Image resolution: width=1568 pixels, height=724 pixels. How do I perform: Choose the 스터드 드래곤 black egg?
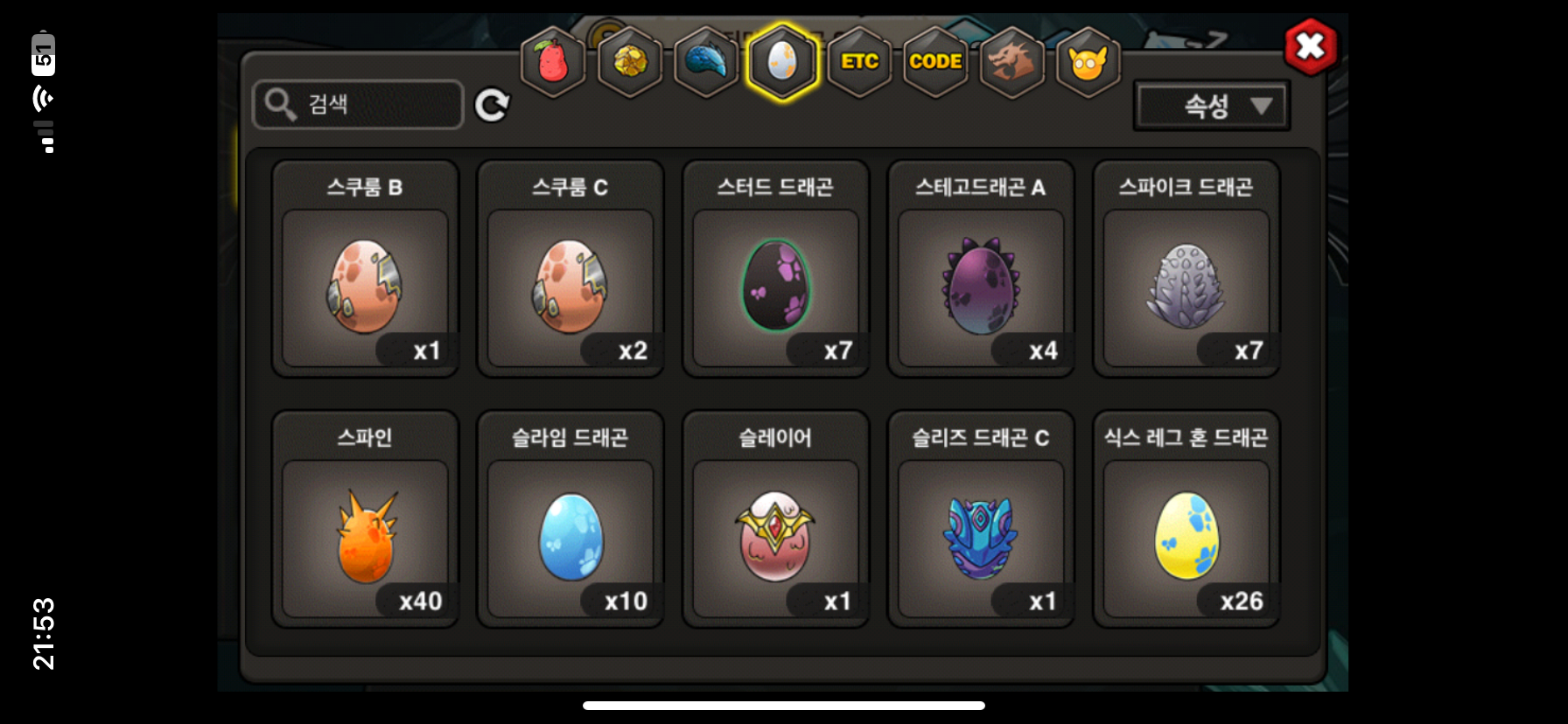tap(775, 268)
